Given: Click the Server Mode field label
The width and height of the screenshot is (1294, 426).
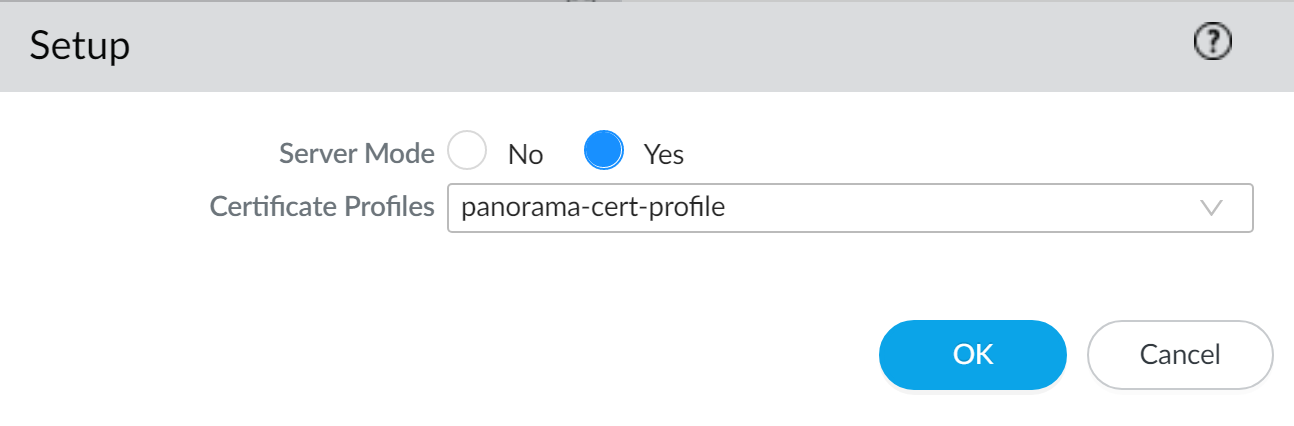Looking at the screenshot, I should pos(357,154).
